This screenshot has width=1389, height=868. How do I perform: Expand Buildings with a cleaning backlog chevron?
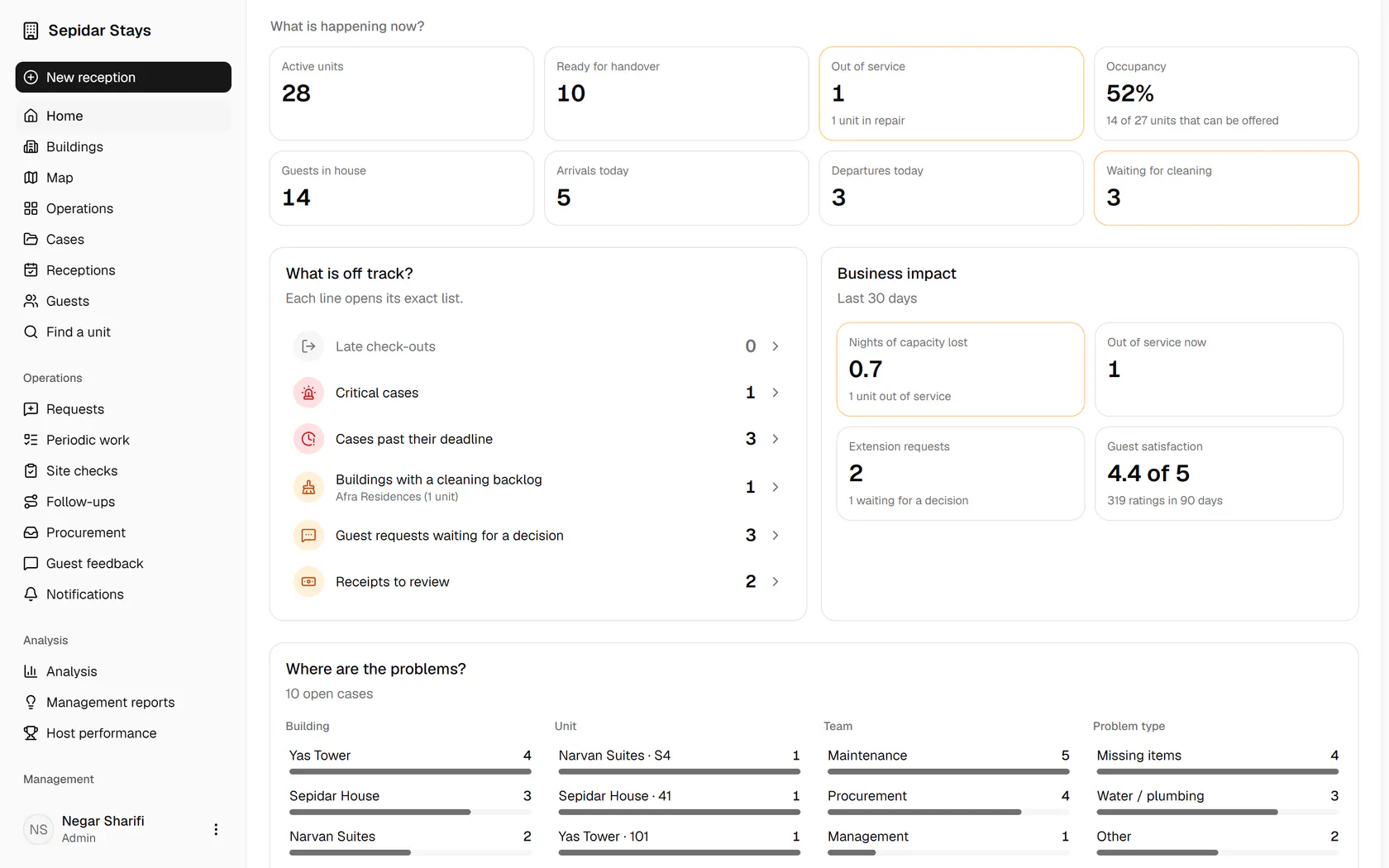(776, 487)
